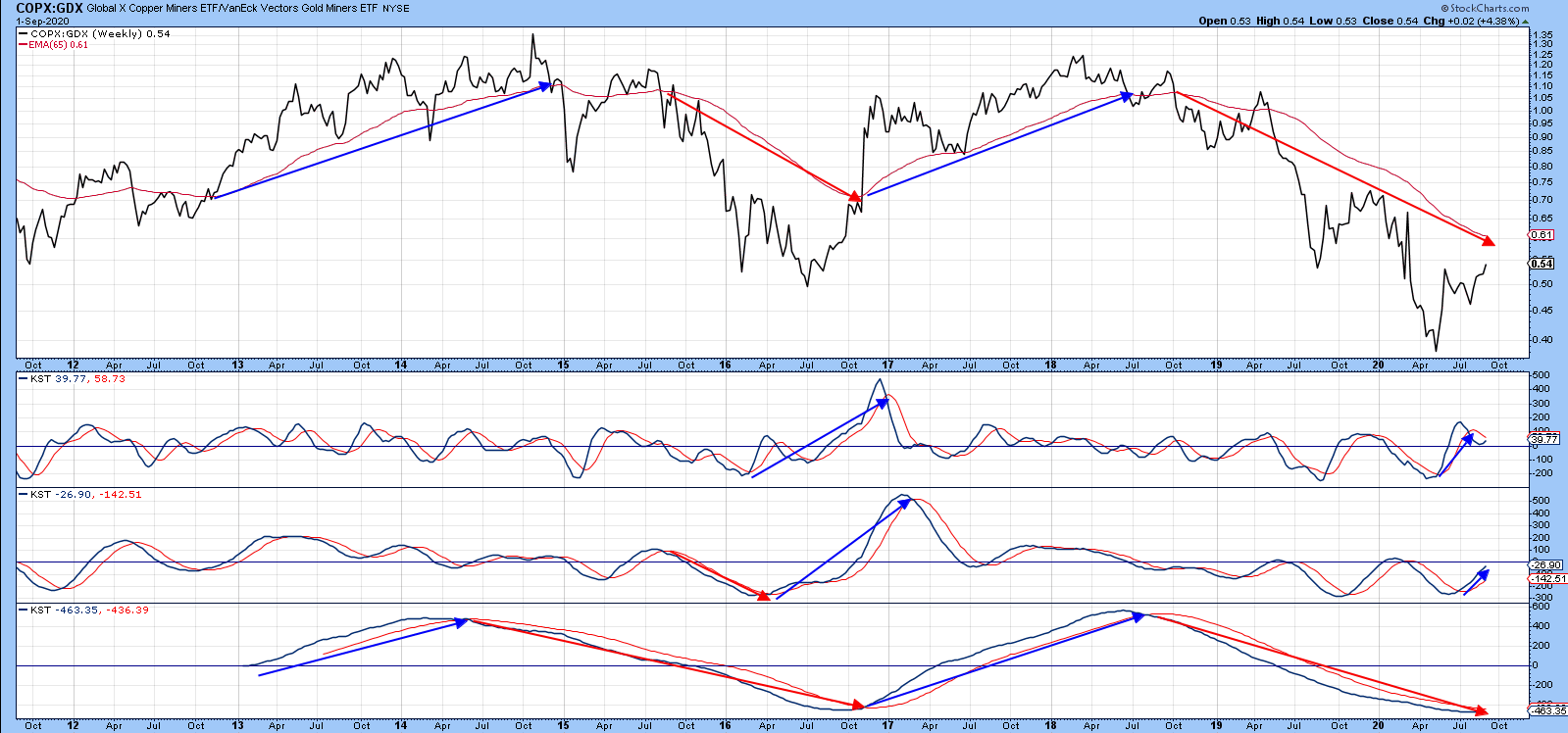Click the COPX:GDX ticker title
Image resolution: width=1568 pixels, height=733 pixels.
point(49,8)
